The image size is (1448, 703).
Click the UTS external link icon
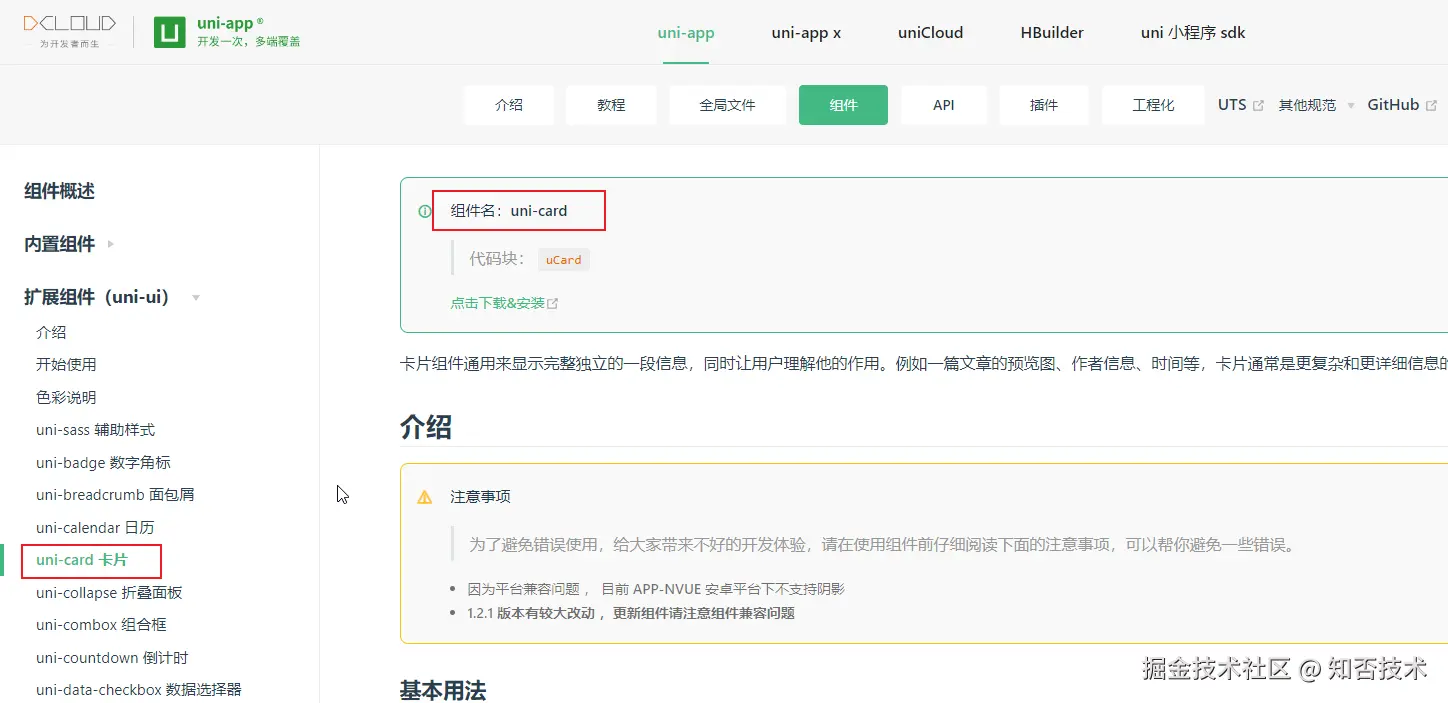(1258, 105)
